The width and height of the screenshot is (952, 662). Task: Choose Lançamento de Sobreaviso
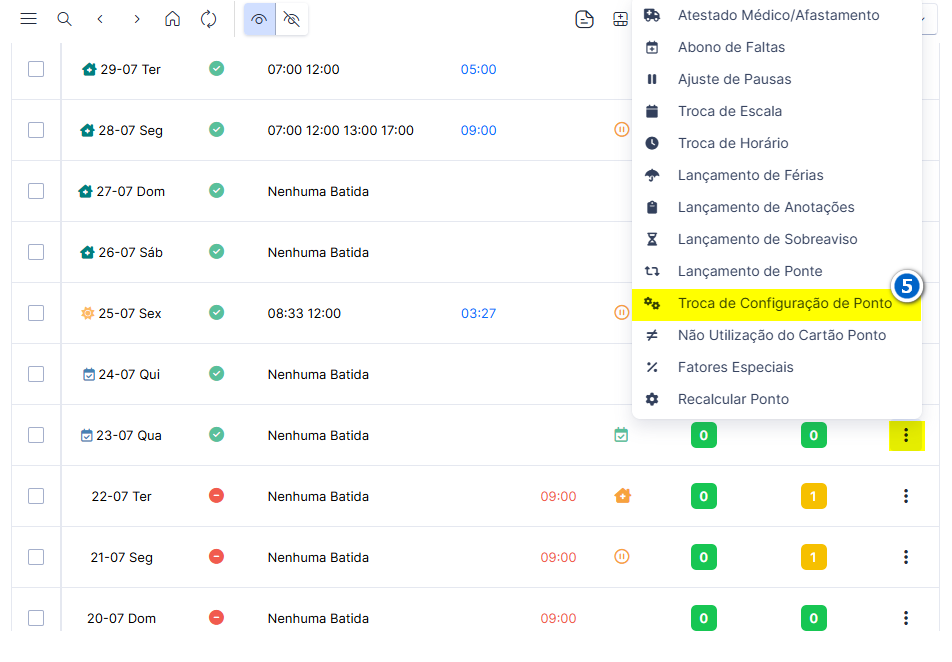(x=777, y=239)
